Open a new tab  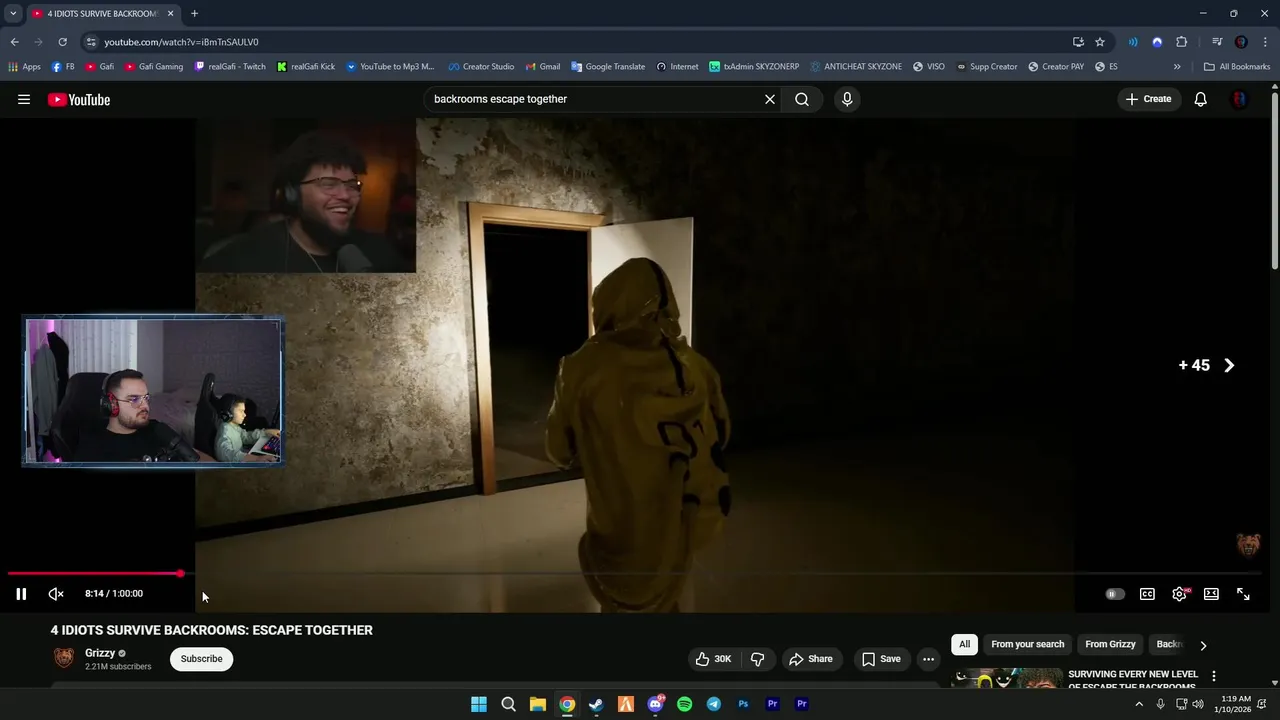[x=194, y=13]
